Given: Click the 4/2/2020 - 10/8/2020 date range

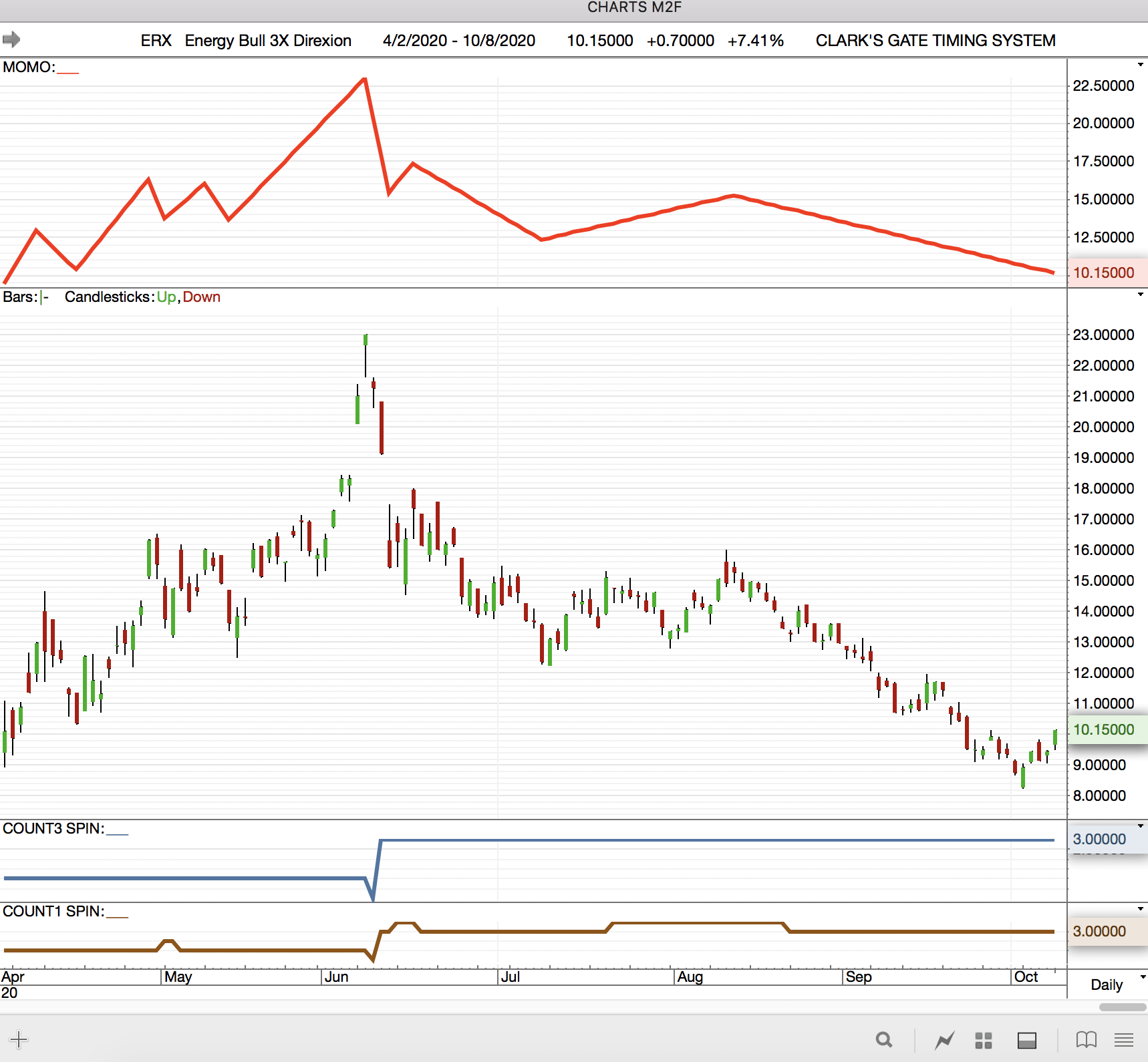Looking at the screenshot, I should pos(458,41).
